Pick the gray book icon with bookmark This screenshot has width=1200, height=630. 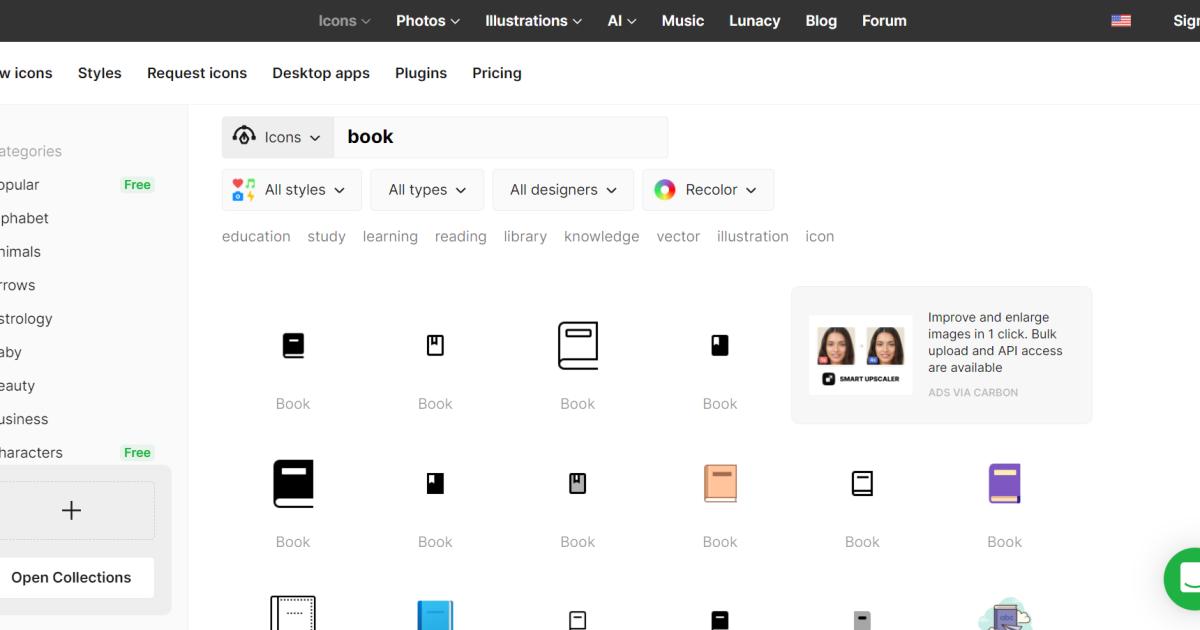tap(578, 484)
